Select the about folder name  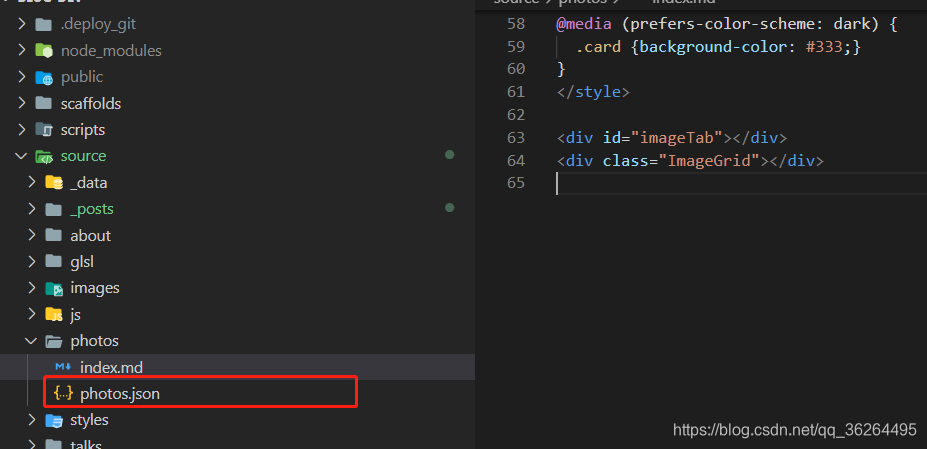pos(90,235)
